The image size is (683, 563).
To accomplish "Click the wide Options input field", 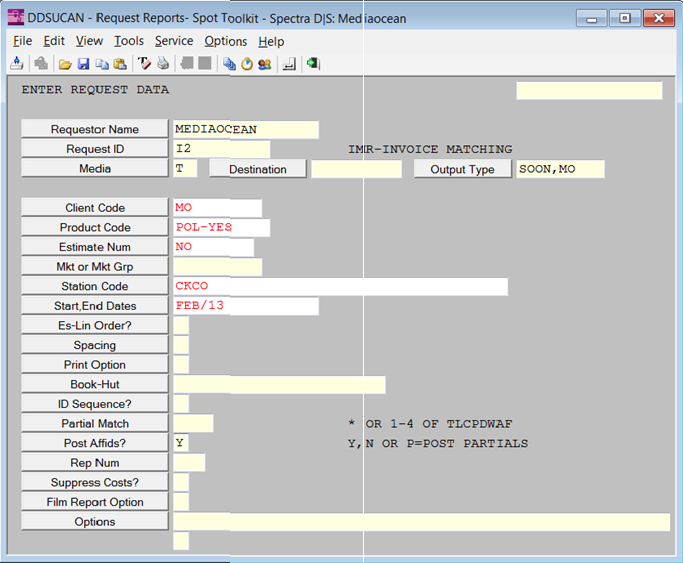I will coord(422,522).
